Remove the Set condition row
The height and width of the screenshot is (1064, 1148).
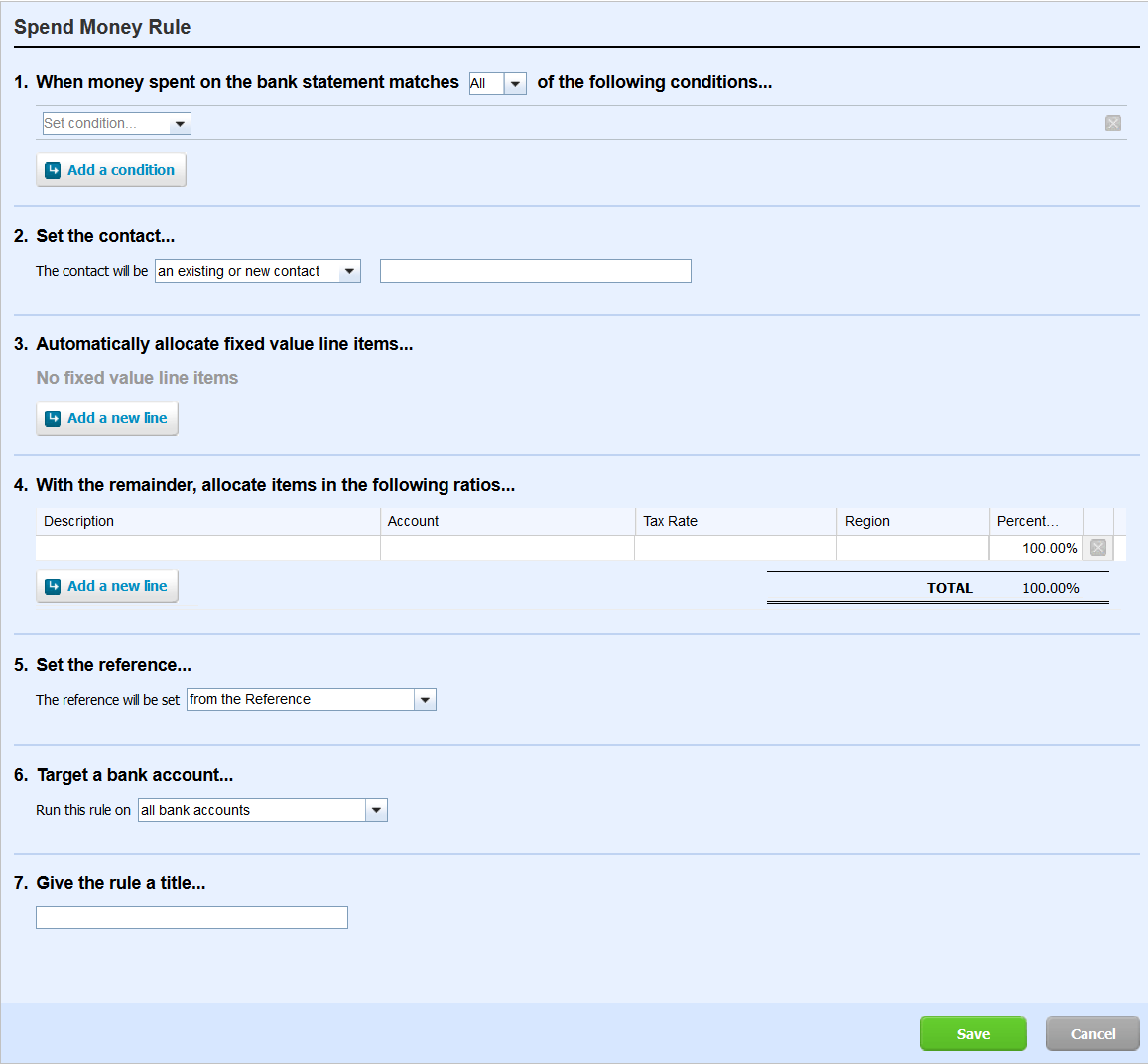coord(1113,123)
